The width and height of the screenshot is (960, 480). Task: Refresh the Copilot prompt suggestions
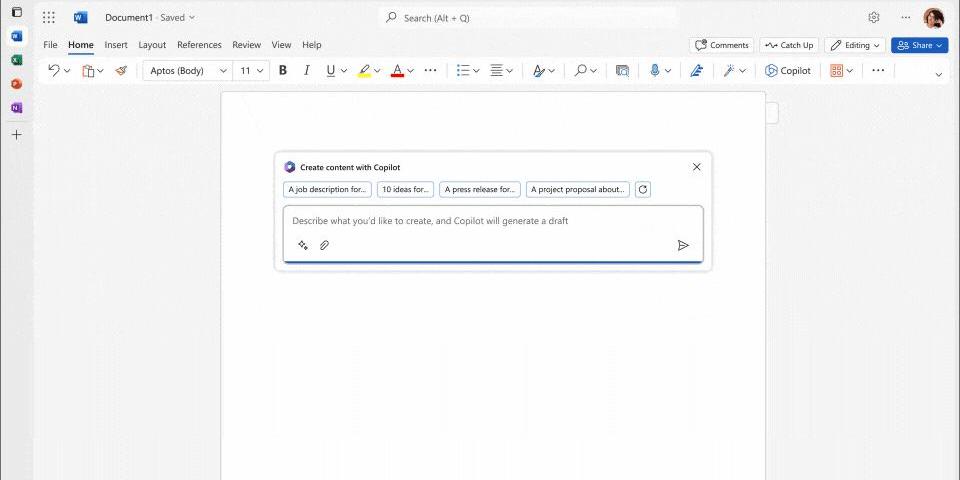[x=643, y=189]
